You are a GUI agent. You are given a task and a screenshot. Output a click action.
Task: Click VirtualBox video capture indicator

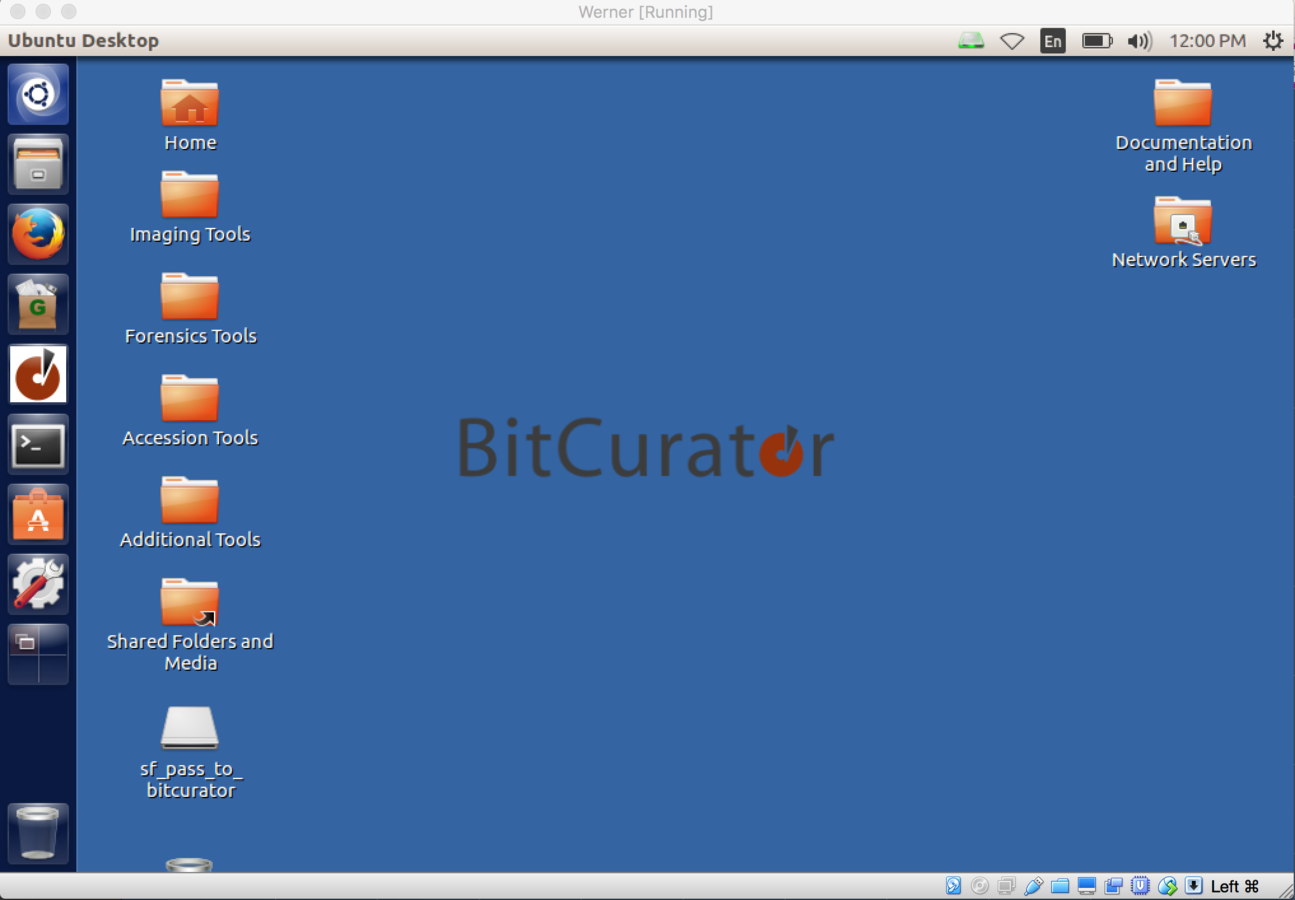[x=1113, y=886]
